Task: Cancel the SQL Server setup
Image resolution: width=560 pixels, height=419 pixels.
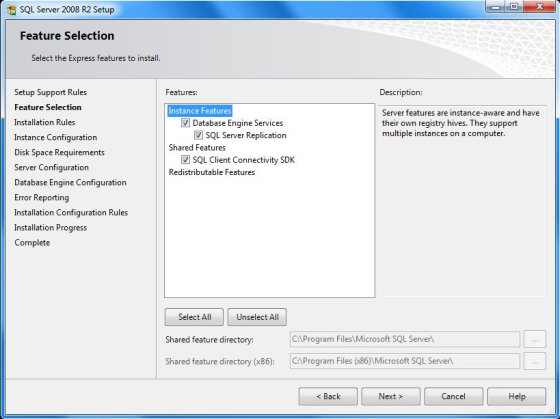Action: 454,396
